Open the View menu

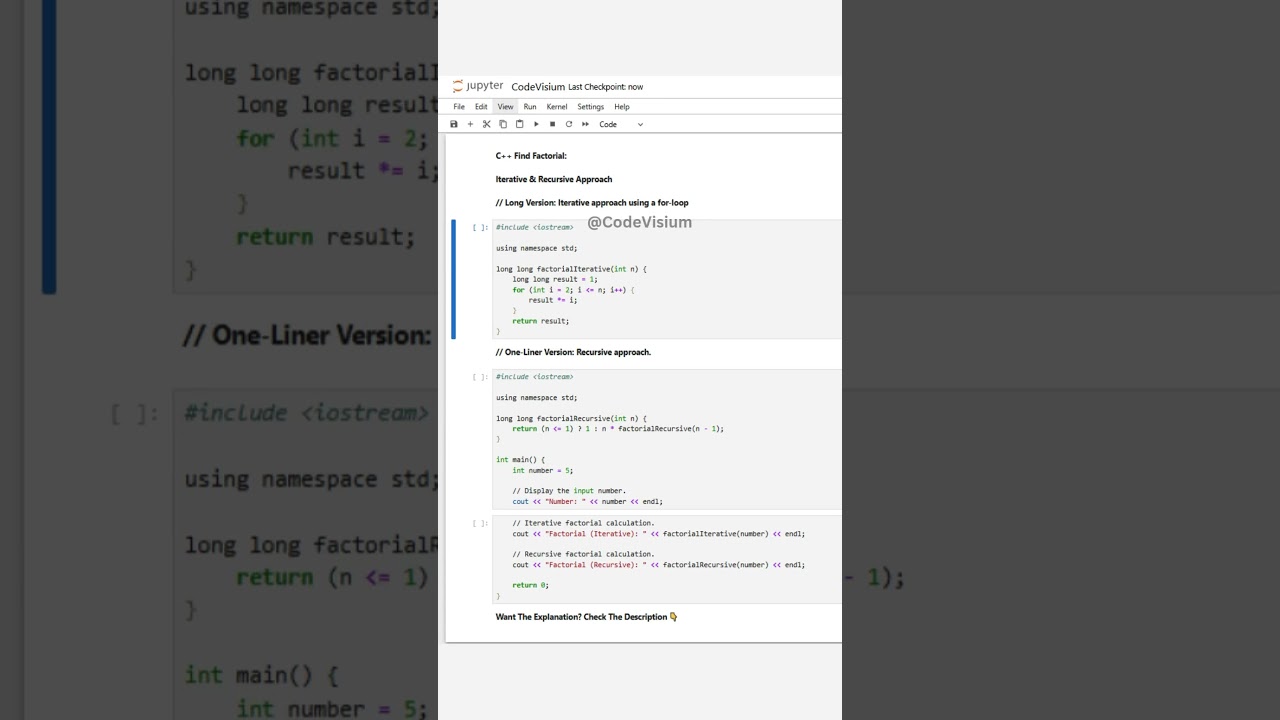(x=505, y=107)
